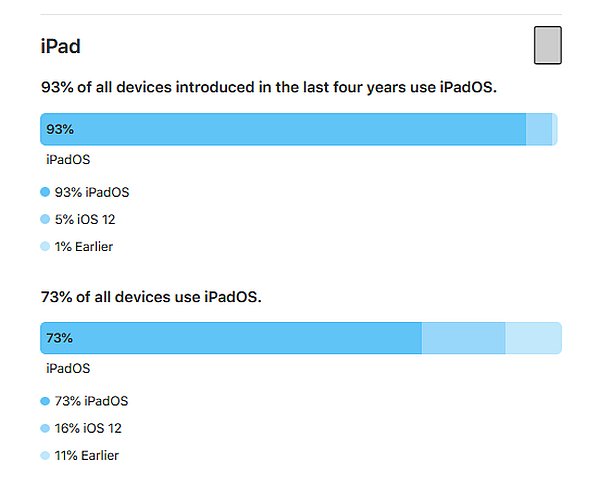
Task: Click the 11% Earlier legend dot
Action: pos(45,455)
